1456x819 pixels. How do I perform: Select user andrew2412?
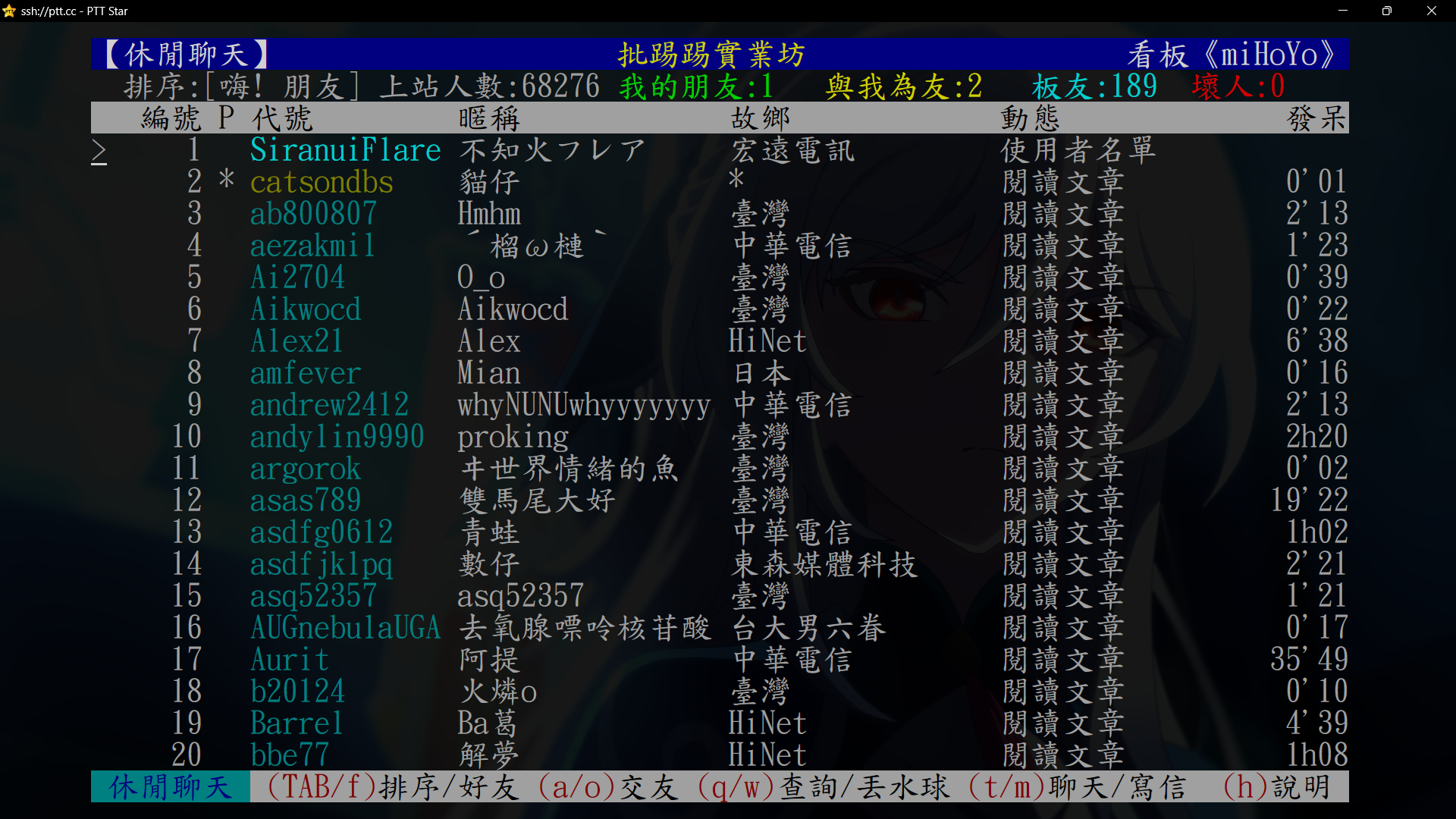pos(329,405)
